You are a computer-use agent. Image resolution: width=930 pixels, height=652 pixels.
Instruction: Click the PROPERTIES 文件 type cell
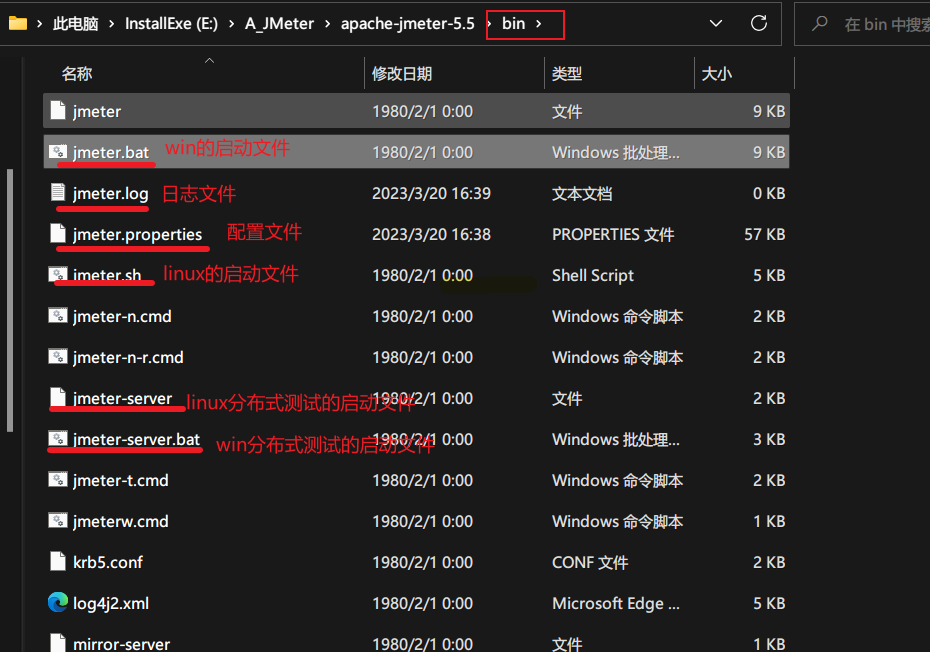(x=613, y=234)
